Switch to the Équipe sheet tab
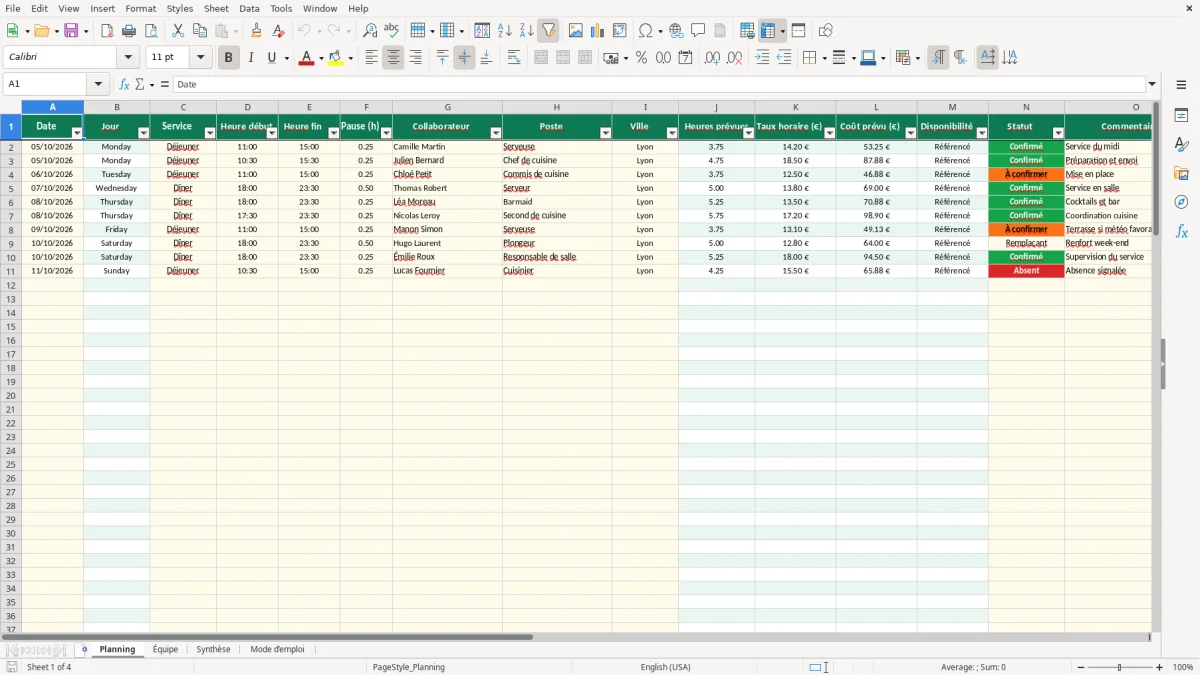Image resolution: width=1200 pixels, height=675 pixels. [x=165, y=649]
